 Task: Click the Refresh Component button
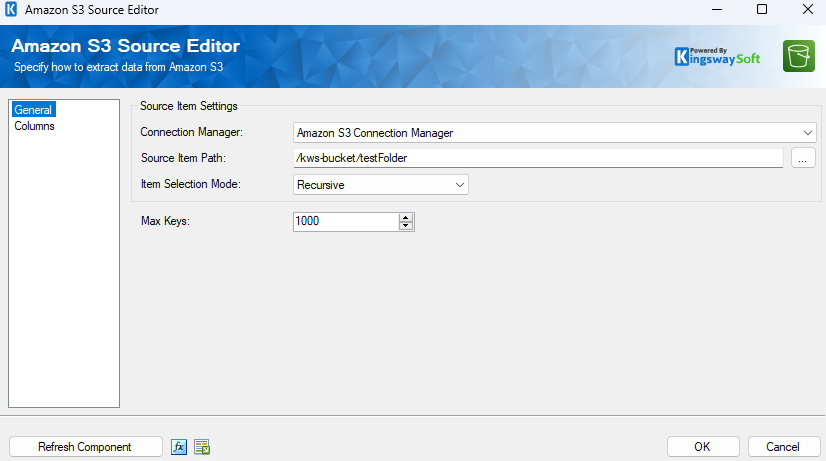pyautogui.click(x=85, y=447)
